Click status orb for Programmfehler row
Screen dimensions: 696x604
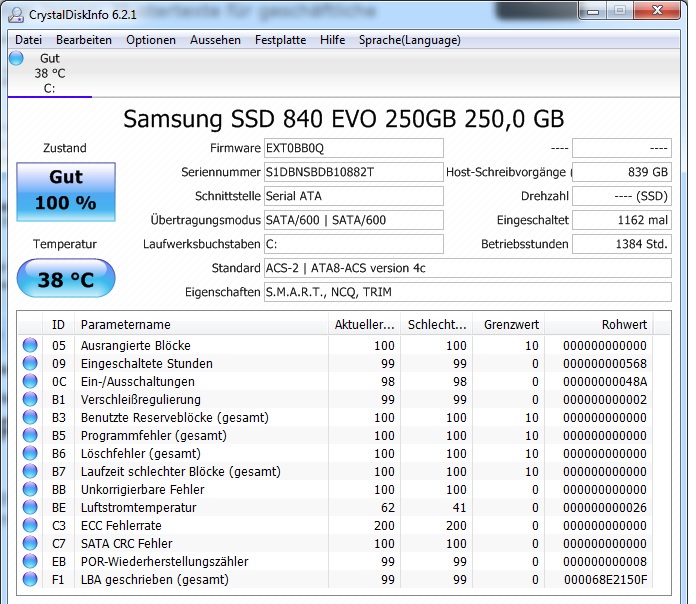coord(30,435)
